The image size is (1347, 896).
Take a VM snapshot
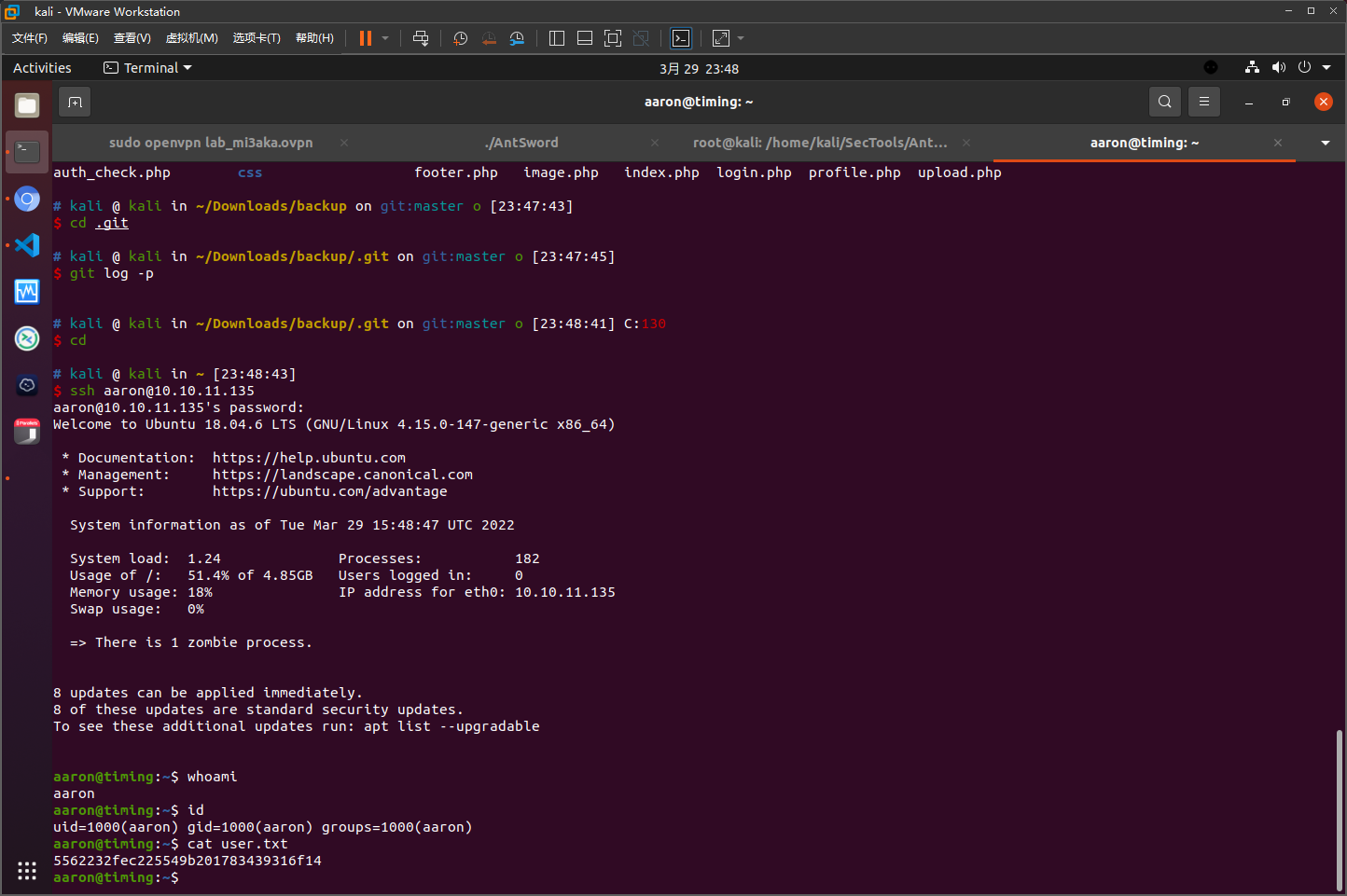click(x=460, y=38)
